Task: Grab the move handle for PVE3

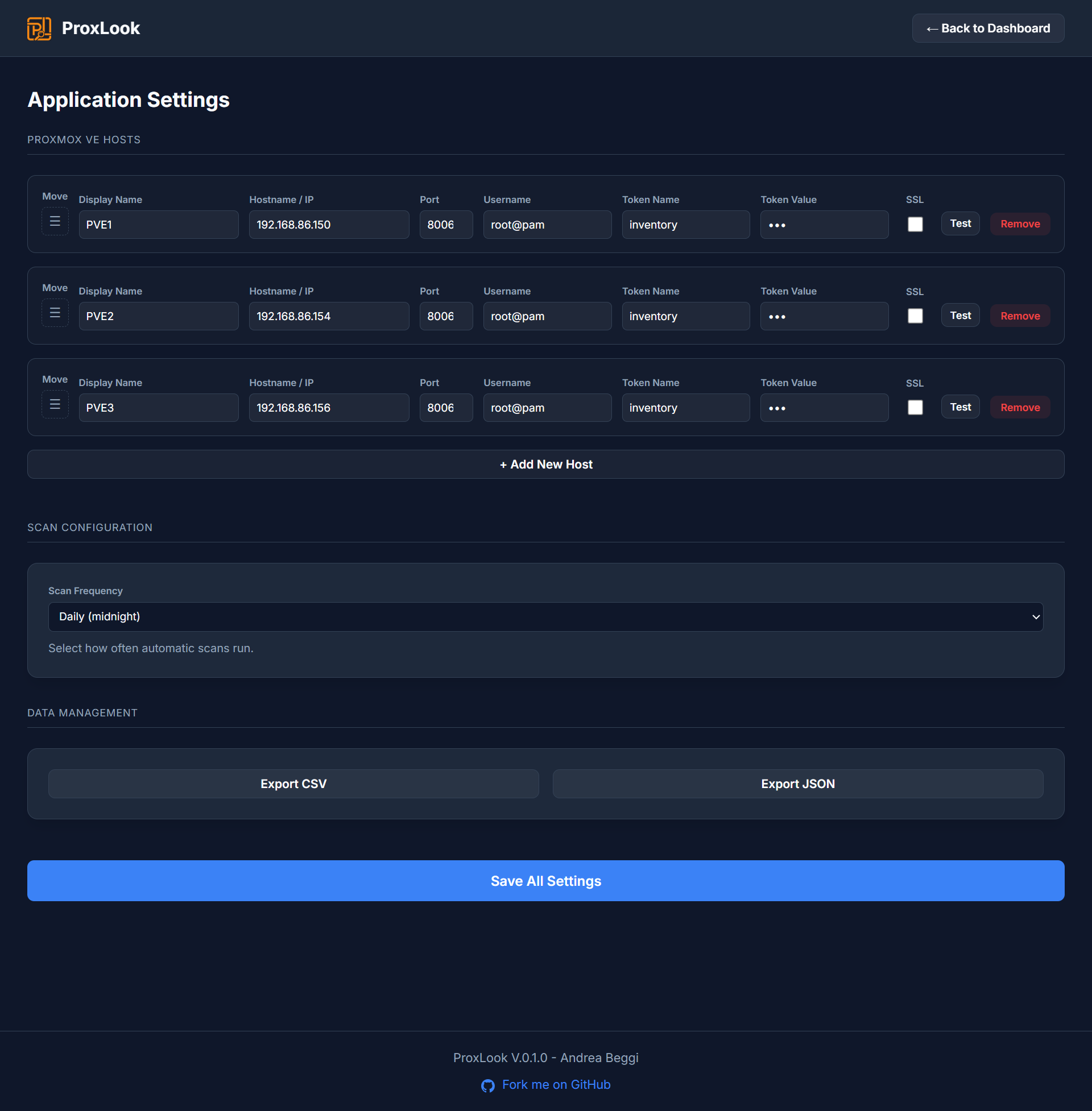Action: pos(55,405)
